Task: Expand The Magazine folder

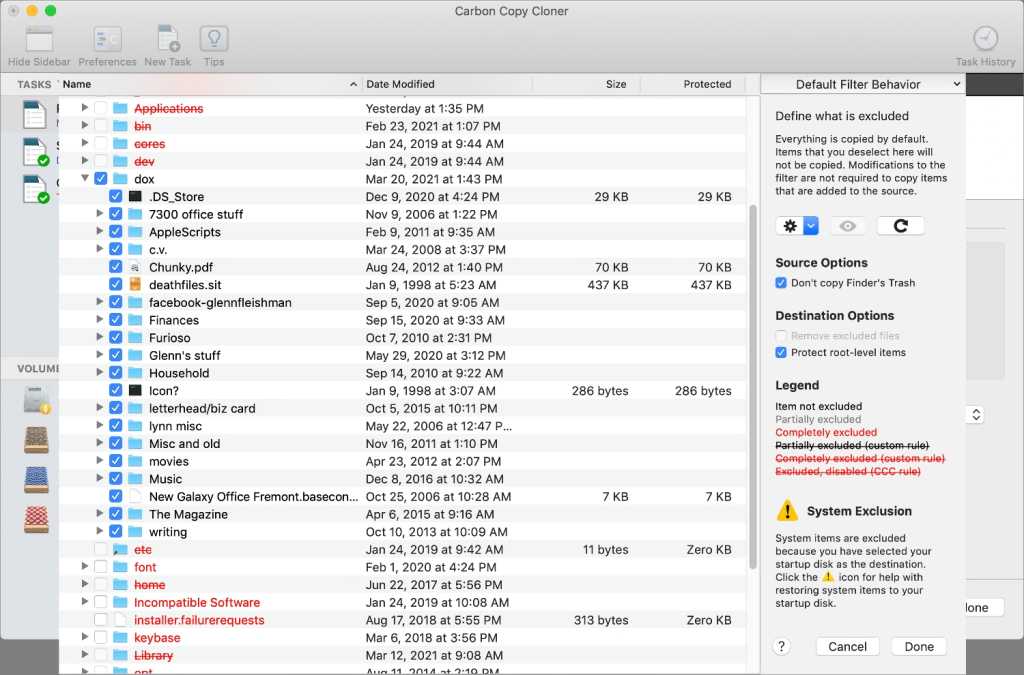Action: (99, 513)
